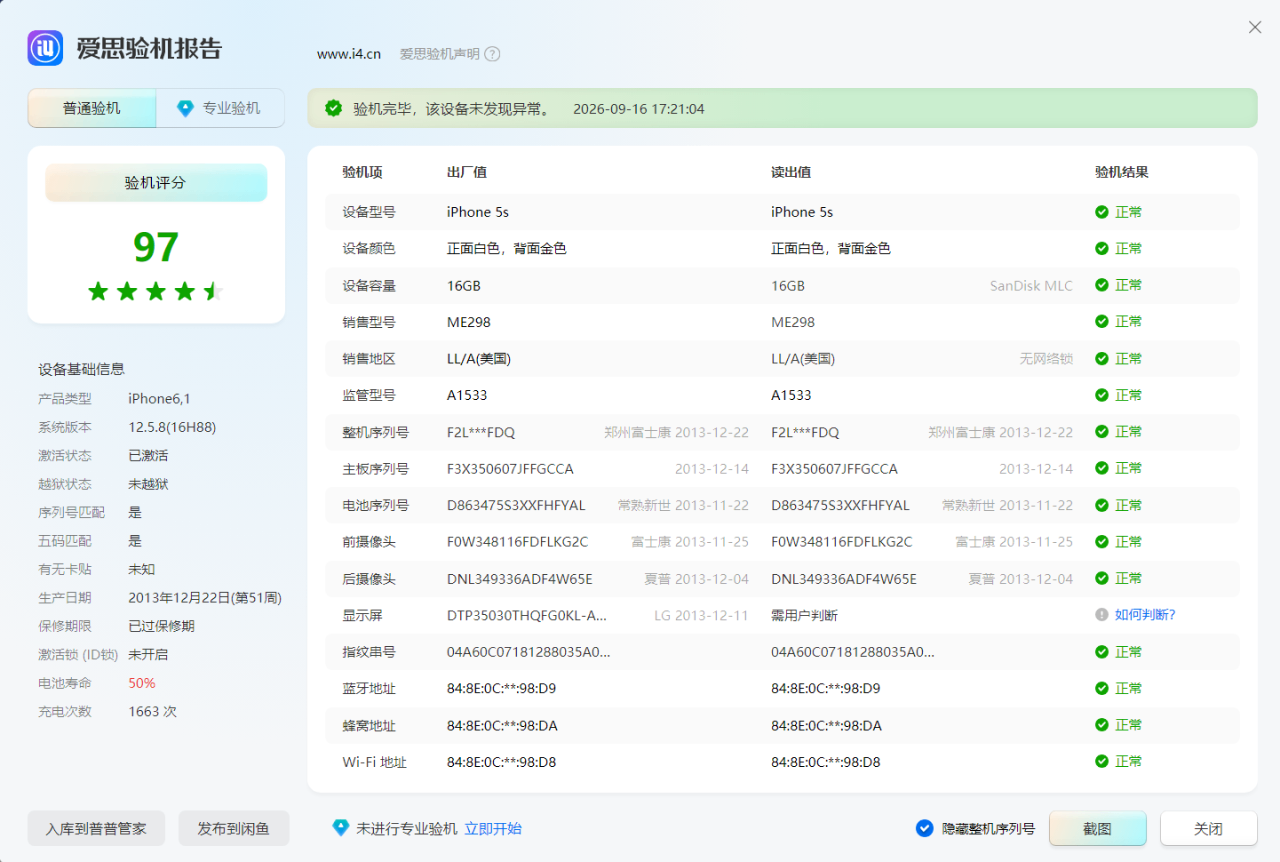
Task: Click the system version 12.5.8(16H88)
Action: [x=172, y=427]
